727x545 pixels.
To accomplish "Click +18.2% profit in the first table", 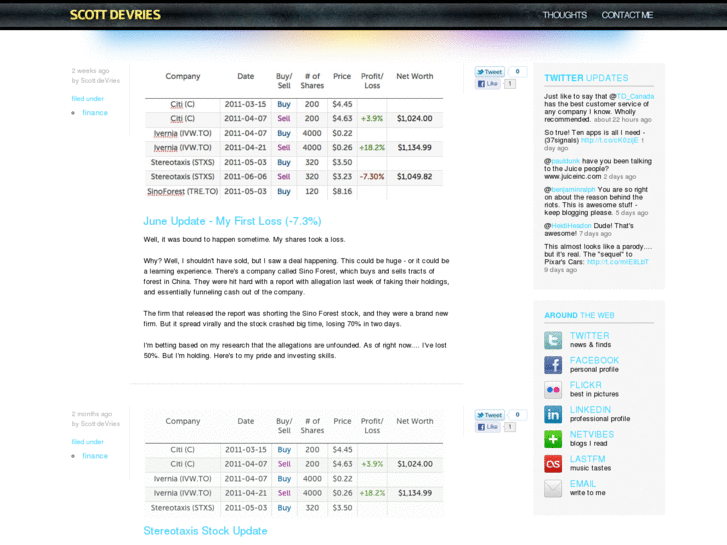I will (372, 147).
